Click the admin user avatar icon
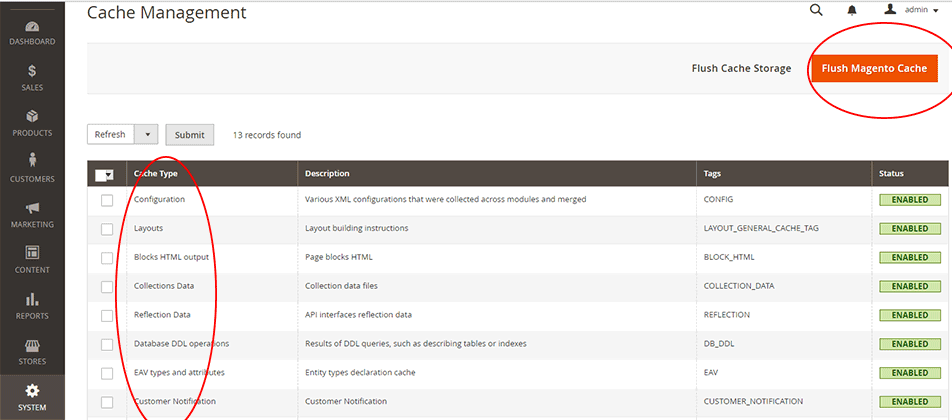 (890, 9)
